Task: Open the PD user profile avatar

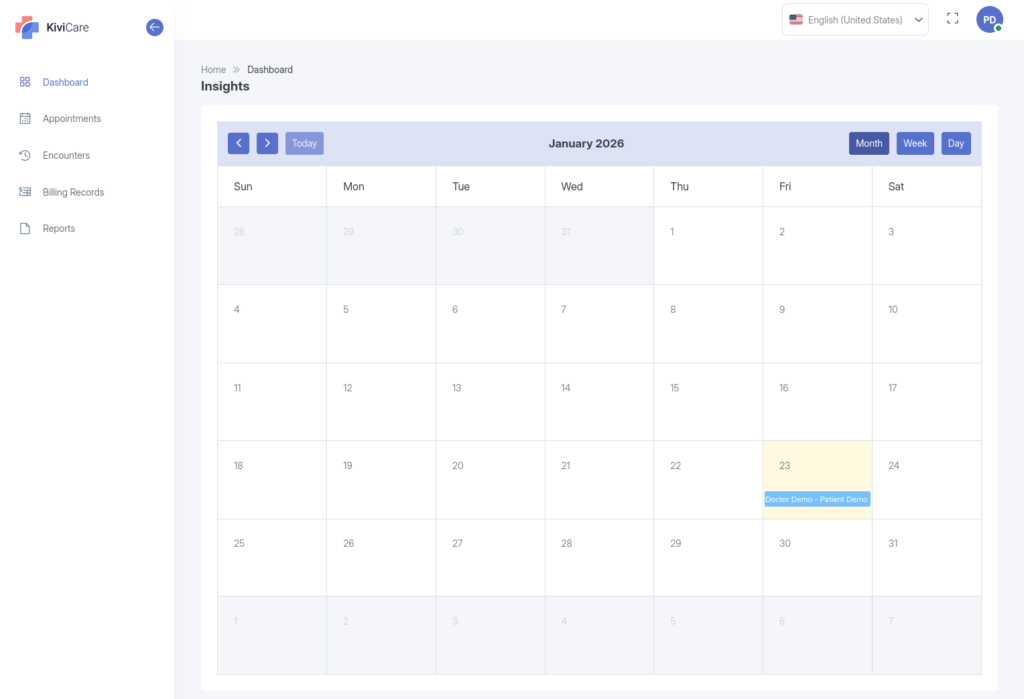Action: pyautogui.click(x=989, y=19)
